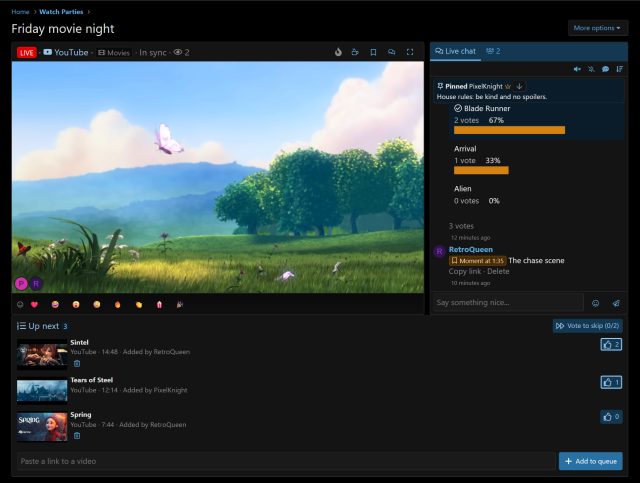The width and height of the screenshot is (640, 483).
Task: Click the Paste a link to a video field
Action: (286, 461)
